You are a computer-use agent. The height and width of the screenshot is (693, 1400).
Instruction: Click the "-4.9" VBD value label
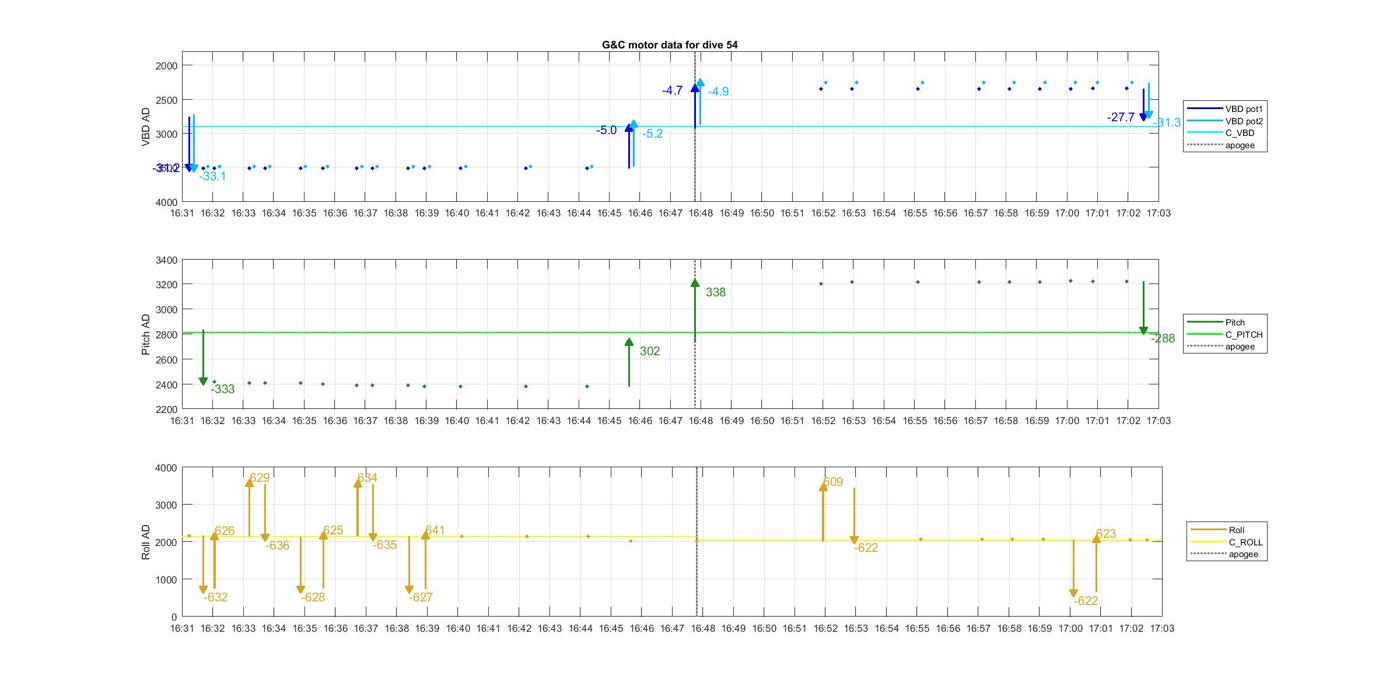click(718, 92)
